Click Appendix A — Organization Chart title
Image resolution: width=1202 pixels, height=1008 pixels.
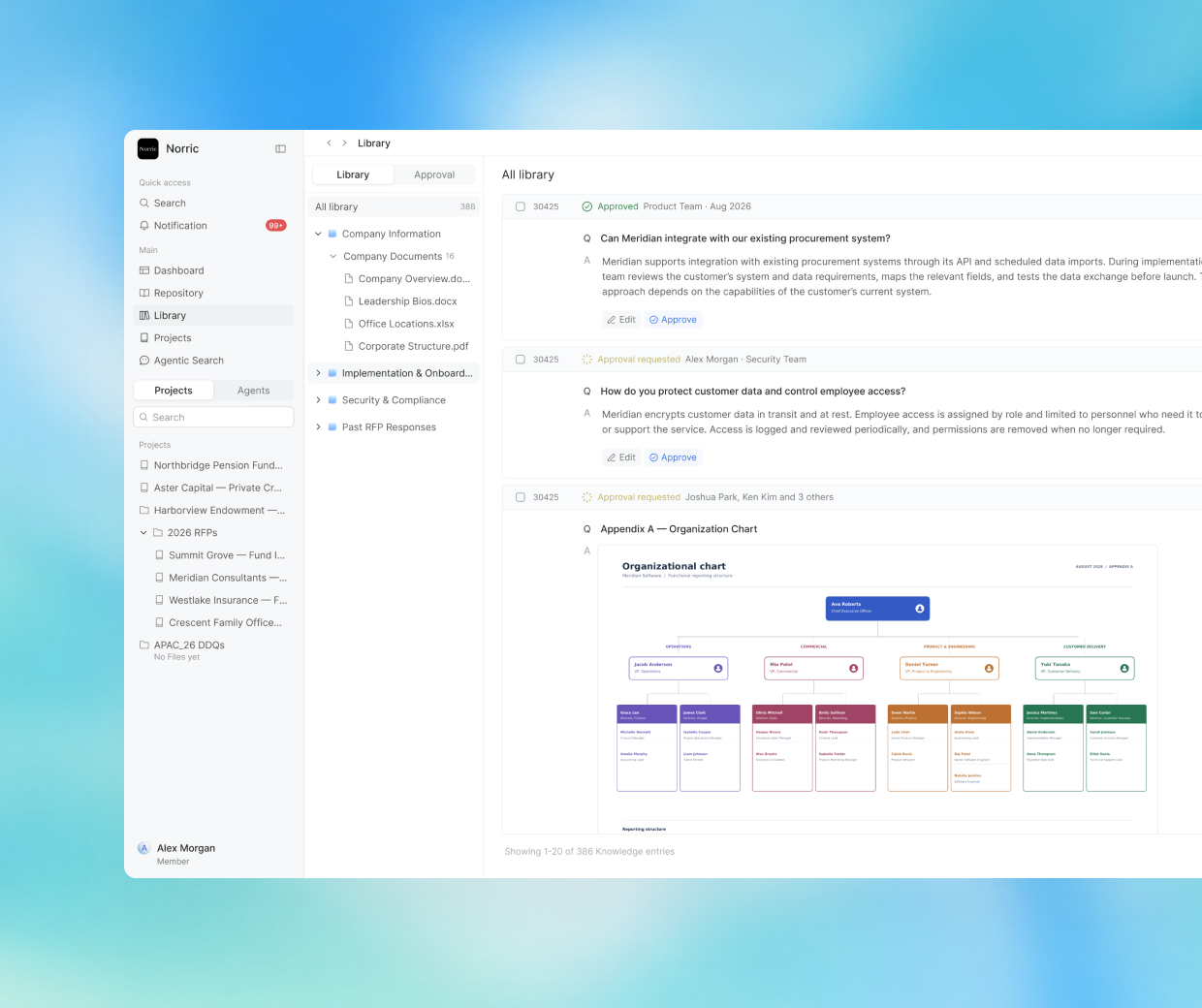click(x=679, y=529)
